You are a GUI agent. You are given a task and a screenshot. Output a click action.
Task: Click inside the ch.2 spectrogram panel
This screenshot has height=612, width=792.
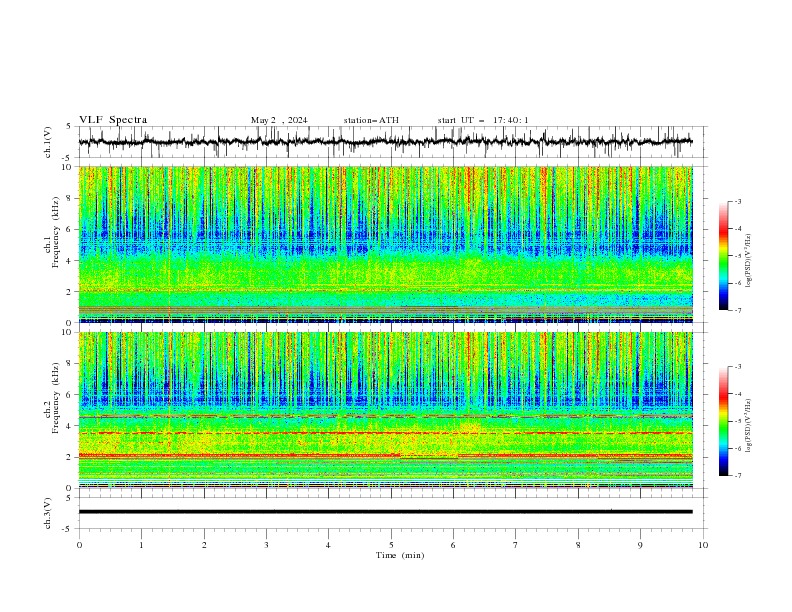385,410
